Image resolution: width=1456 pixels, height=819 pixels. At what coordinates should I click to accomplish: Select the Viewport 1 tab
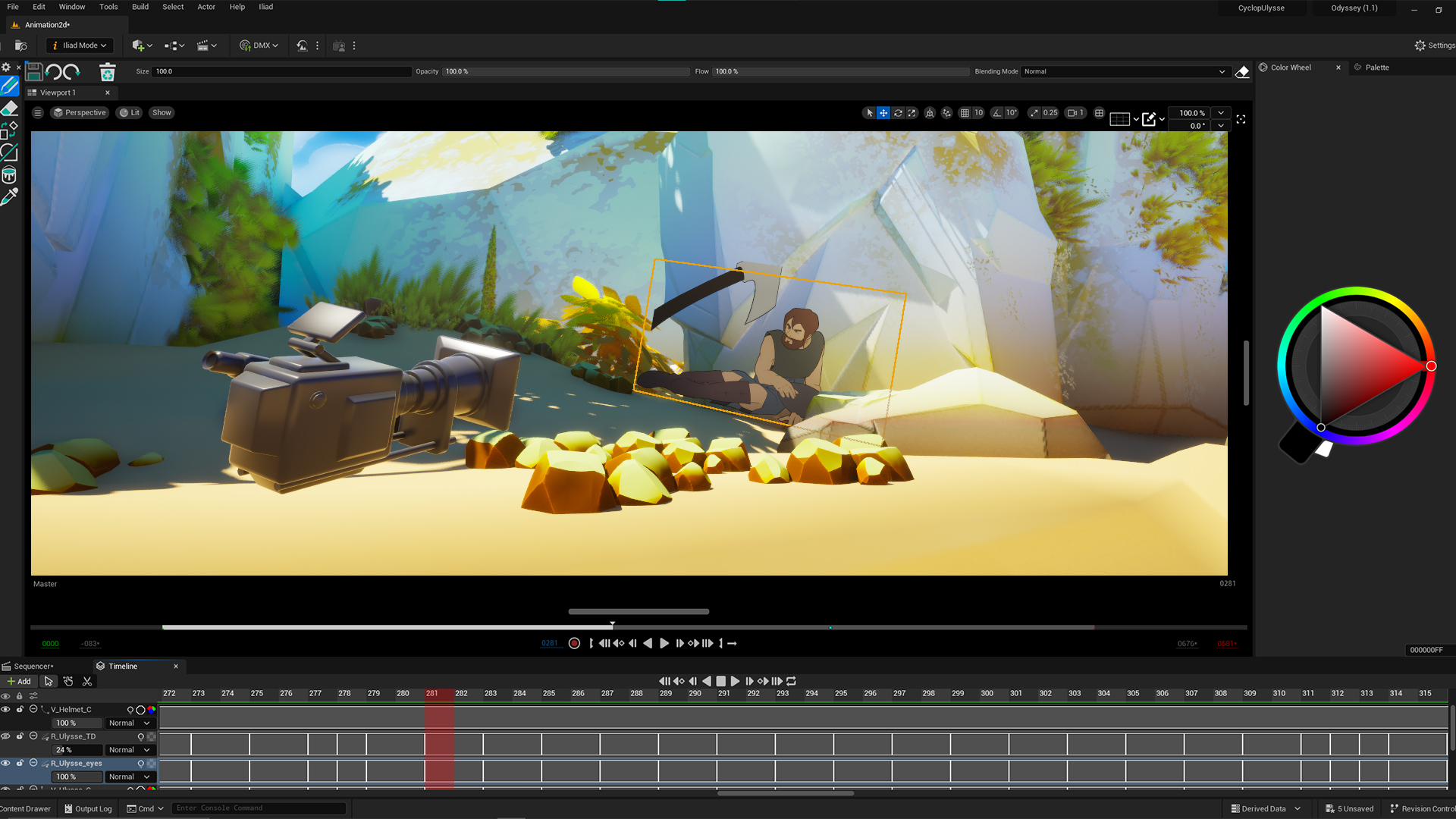[x=58, y=93]
